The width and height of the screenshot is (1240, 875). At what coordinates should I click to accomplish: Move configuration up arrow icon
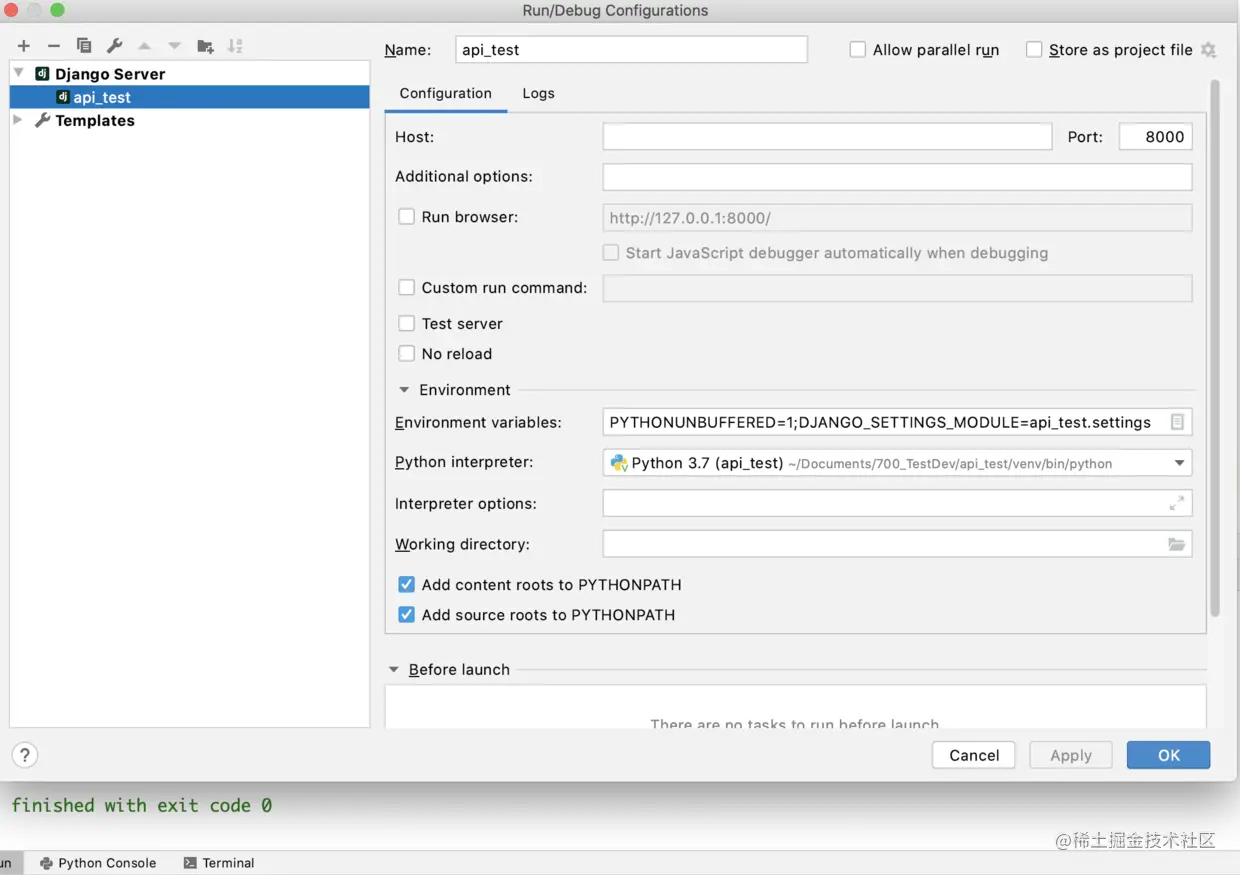(x=144, y=46)
